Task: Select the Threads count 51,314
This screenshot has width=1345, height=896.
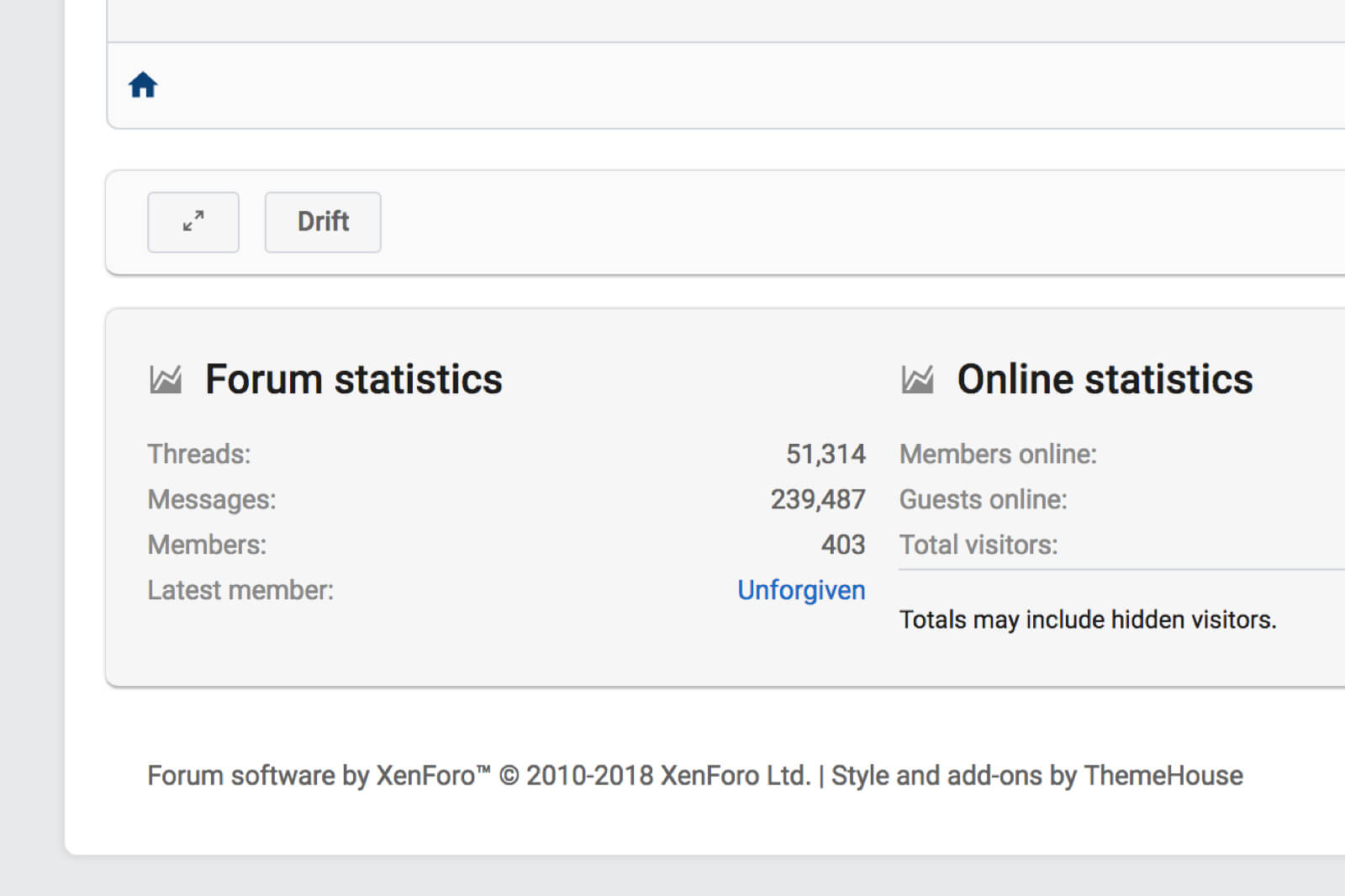Action: tap(825, 454)
